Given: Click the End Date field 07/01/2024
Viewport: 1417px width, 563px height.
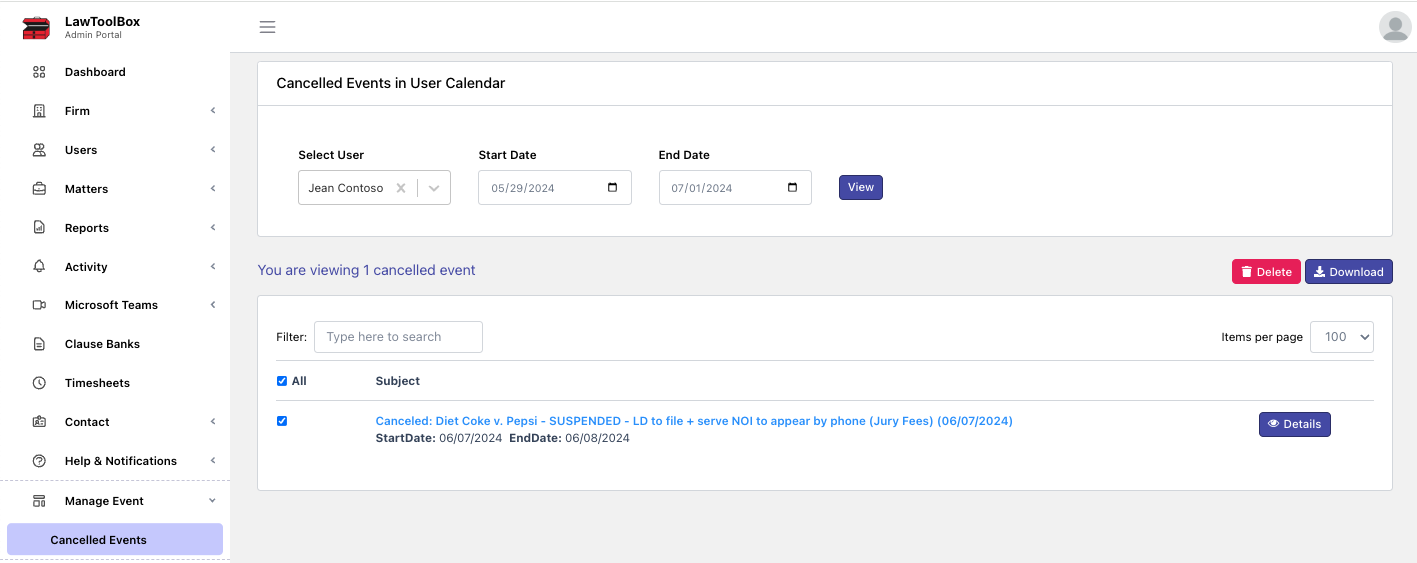Looking at the screenshot, I should (x=735, y=188).
